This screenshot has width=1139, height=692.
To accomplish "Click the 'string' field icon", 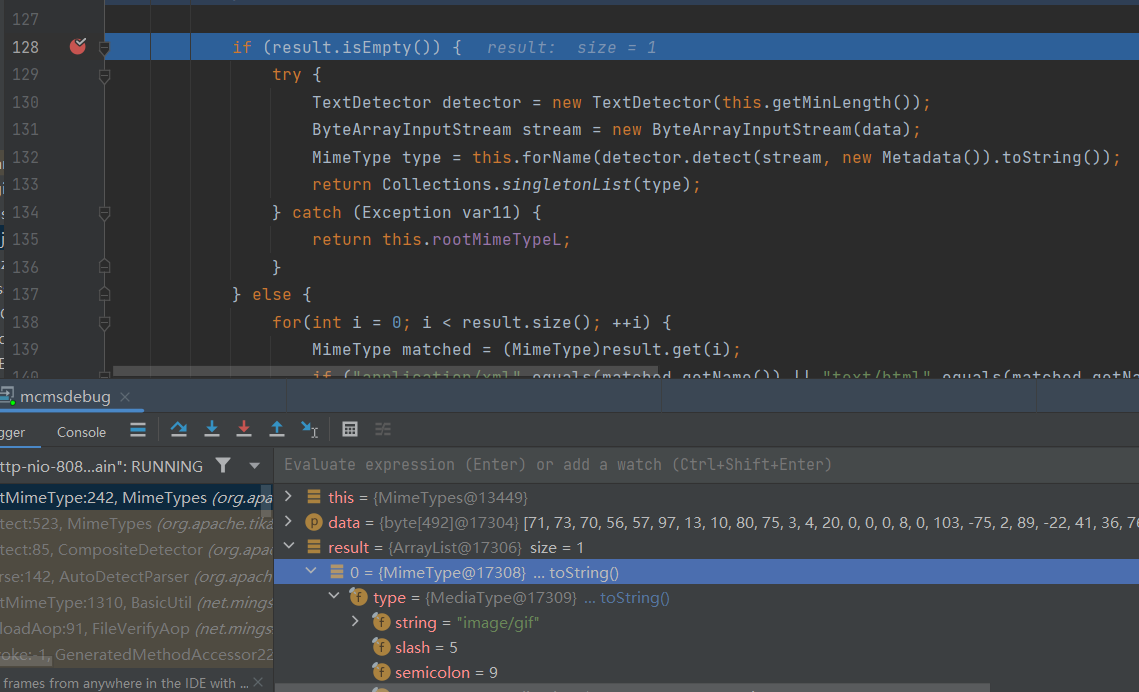I will [x=381, y=622].
